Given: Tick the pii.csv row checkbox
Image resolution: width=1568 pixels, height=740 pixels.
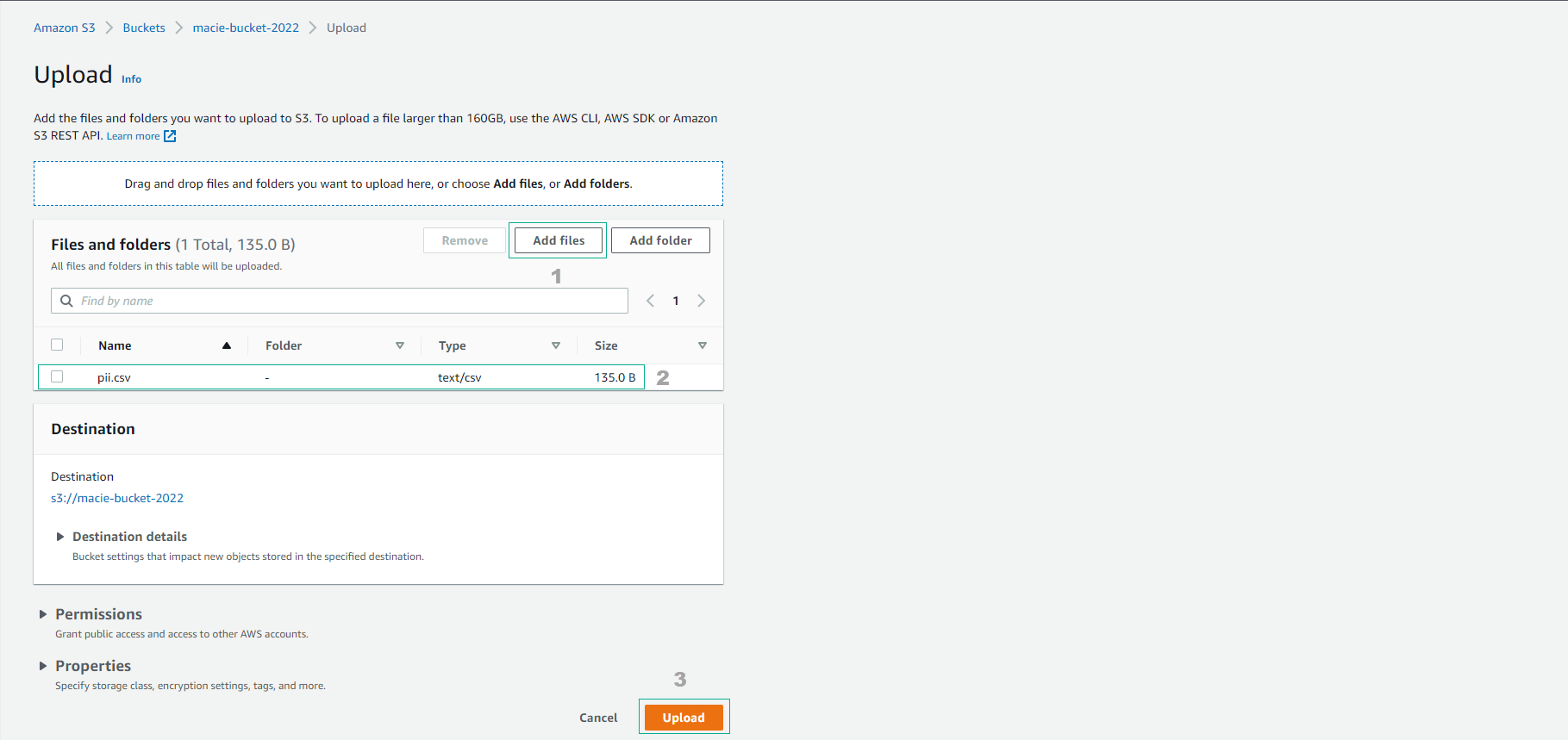Looking at the screenshot, I should click(x=57, y=376).
